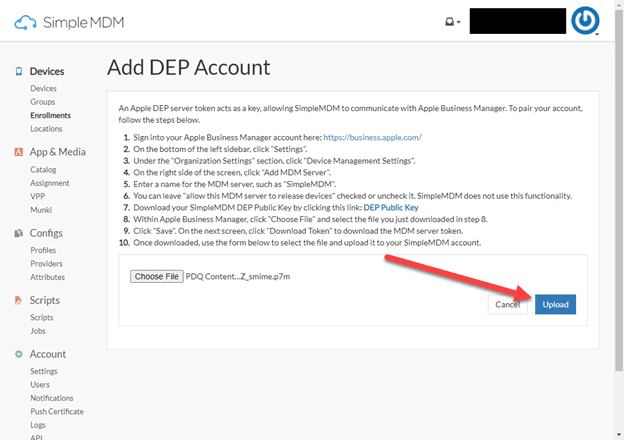The height and width of the screenshot is (440, 624).
Task: Click the page vertical scrollbar
Action: (x=619, y=191)
